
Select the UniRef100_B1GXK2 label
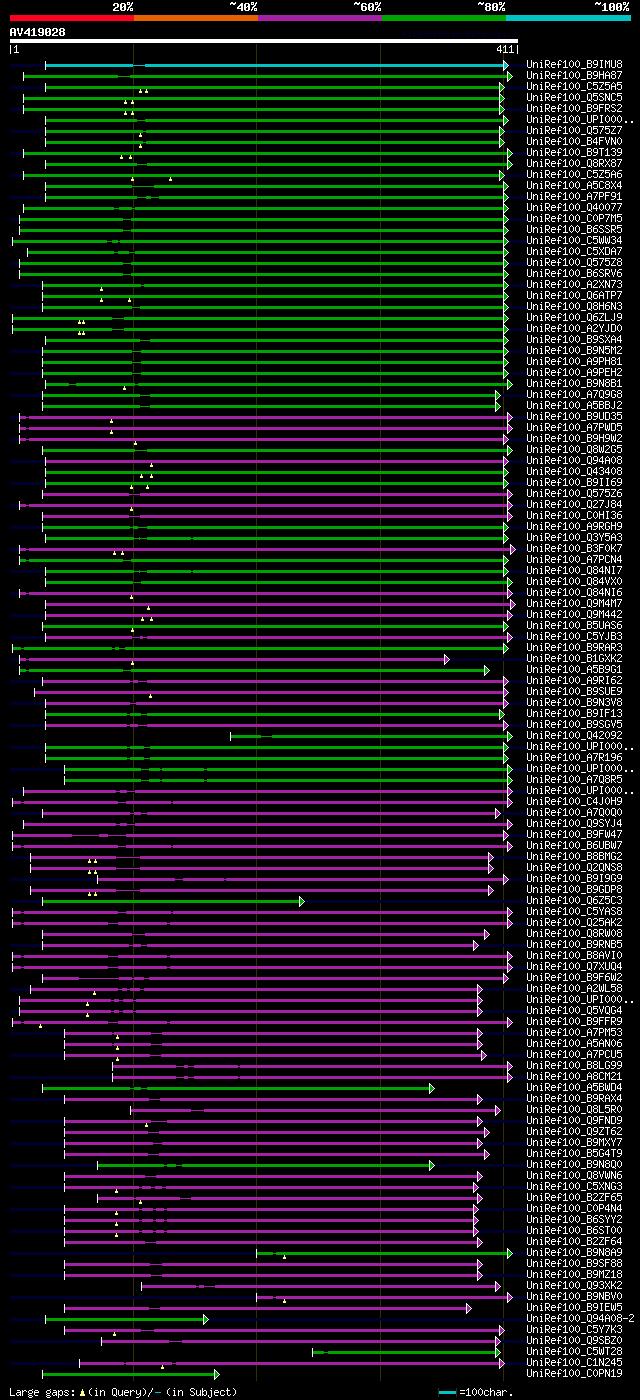pos(574,658)
